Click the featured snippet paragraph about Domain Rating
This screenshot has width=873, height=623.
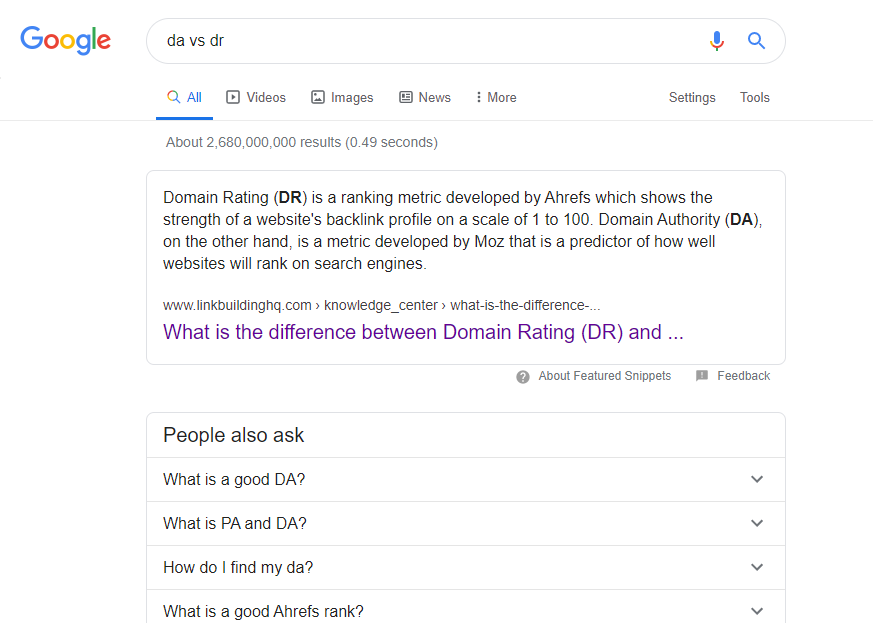tap(462, 230)
